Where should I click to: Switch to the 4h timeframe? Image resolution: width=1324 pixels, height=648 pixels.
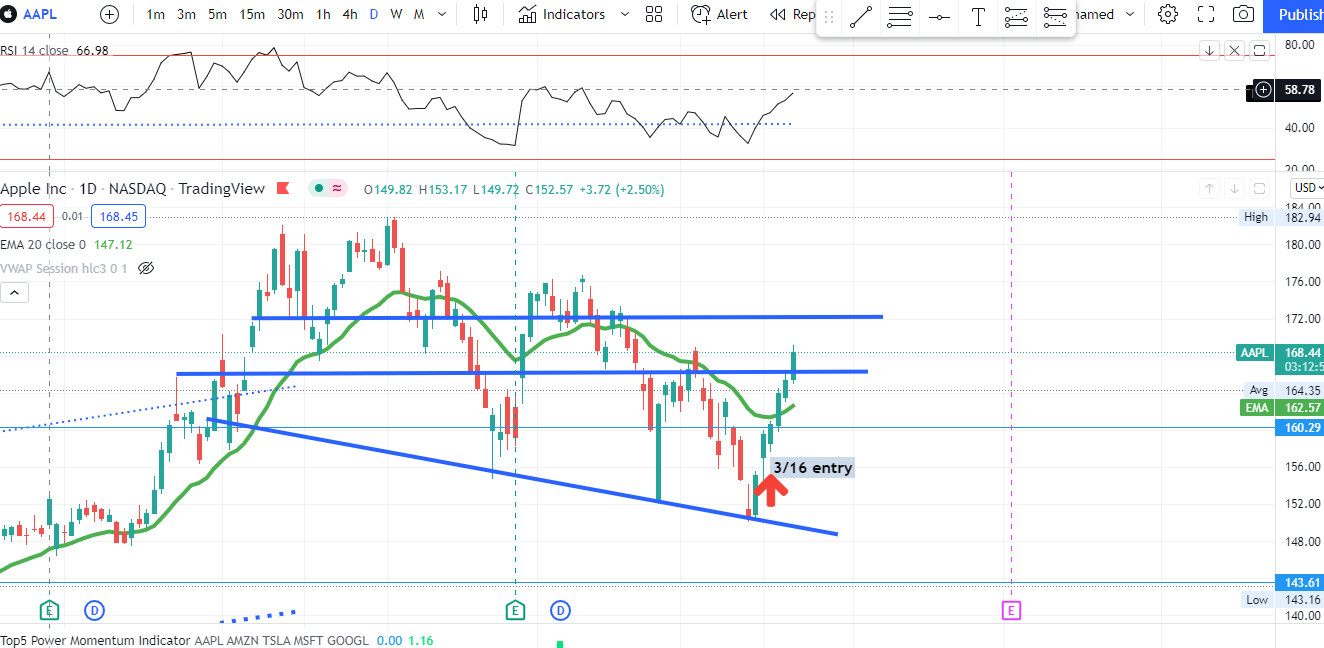click(x=350, y=15)
